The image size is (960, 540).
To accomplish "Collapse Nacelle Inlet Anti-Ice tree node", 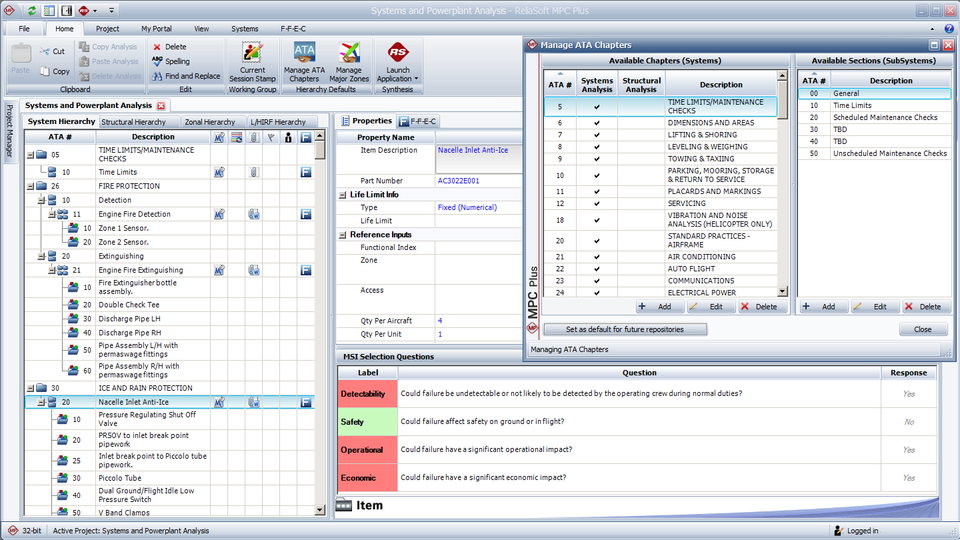I will coord(41,402).
